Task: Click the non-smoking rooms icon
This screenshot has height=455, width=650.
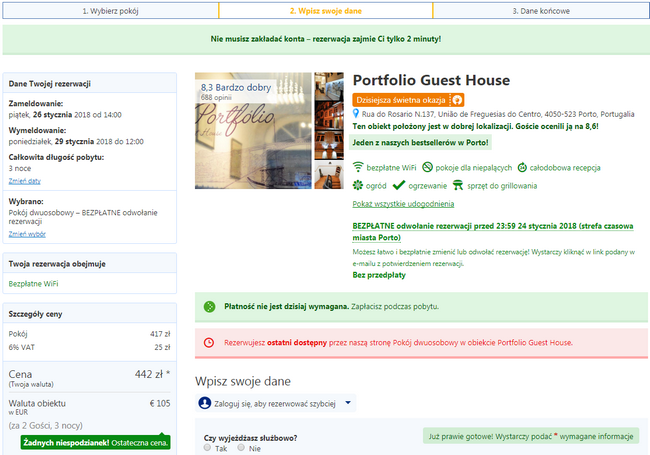Action: coord(427,167)
